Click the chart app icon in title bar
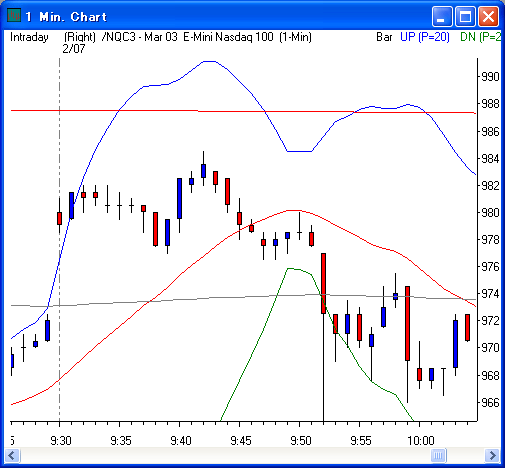Image resolution: width=505 pixels, height=468 pixels. pyautogui.click(x=14, y=16)
